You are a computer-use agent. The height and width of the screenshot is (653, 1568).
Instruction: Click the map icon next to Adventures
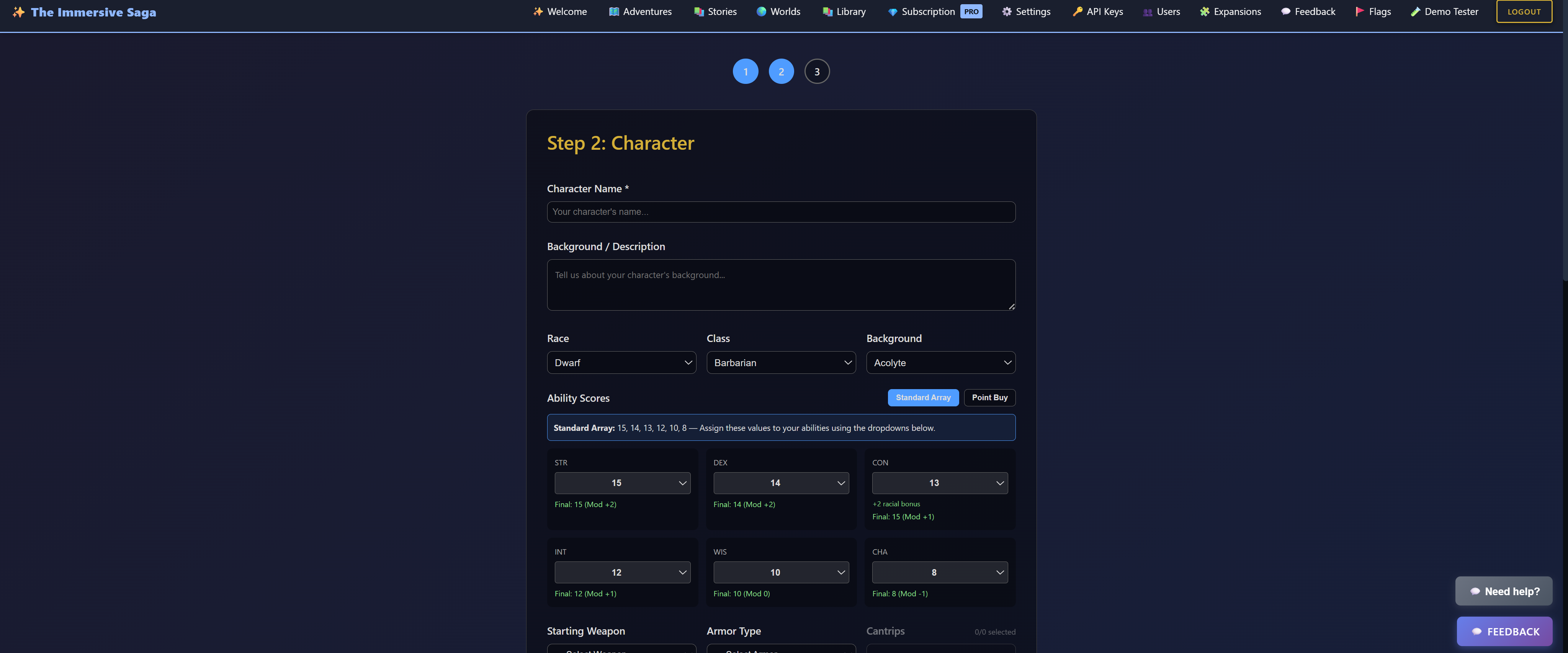tap(613, 11)
